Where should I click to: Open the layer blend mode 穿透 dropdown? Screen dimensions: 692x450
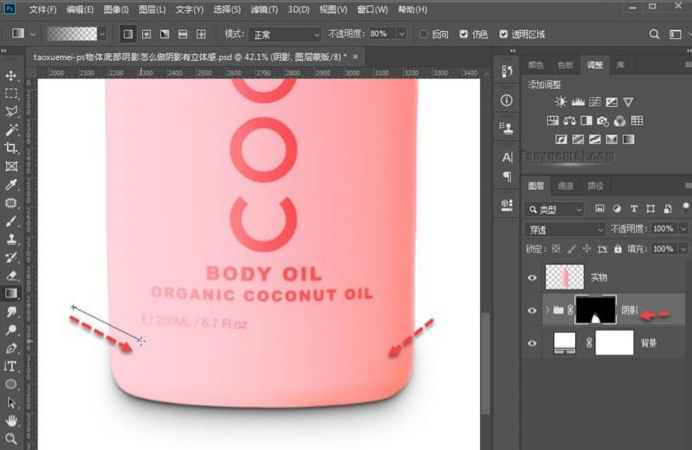point(565,229)
